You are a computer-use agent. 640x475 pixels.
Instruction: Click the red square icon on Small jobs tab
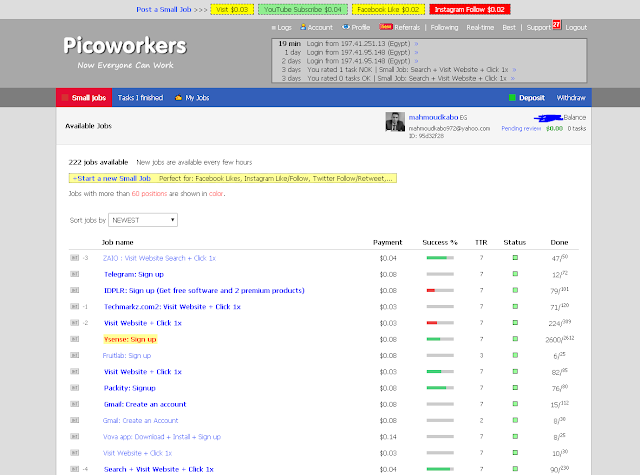coord(65,98)
